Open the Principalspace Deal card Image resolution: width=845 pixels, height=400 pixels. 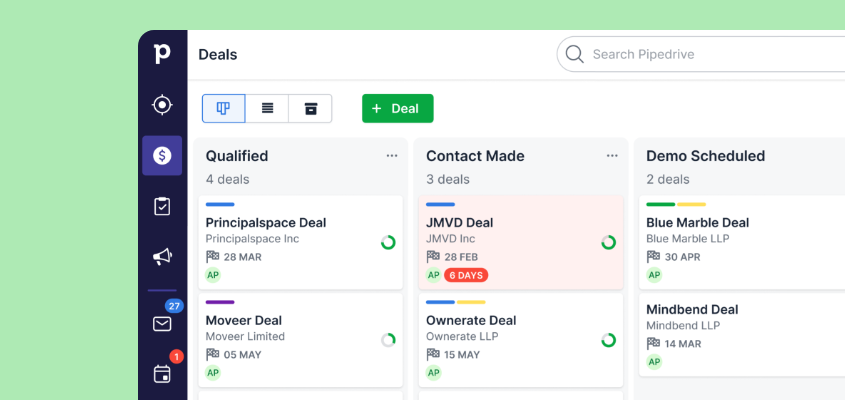point(301,243)
